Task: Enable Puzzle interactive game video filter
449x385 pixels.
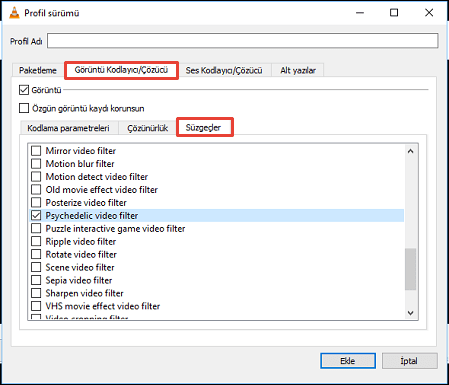Action: (x=36, y=228)
